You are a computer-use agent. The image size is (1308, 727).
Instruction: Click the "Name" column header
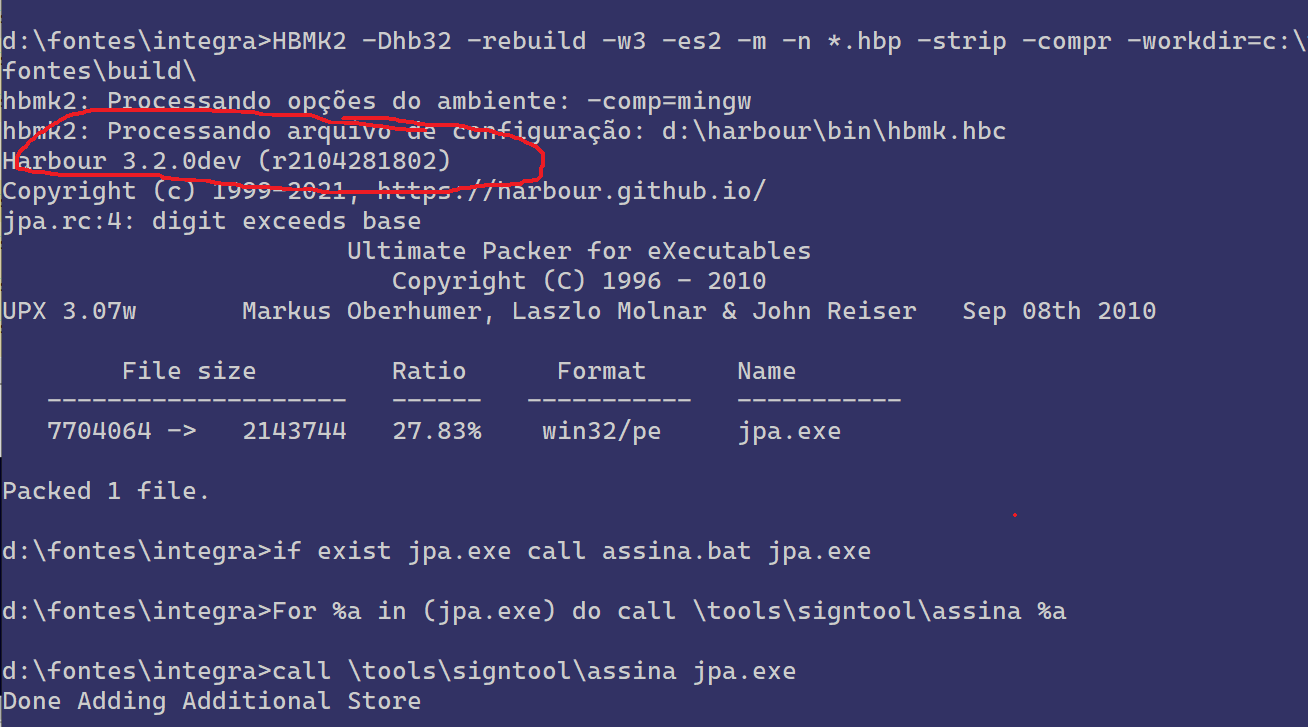[x=766, y=371]
